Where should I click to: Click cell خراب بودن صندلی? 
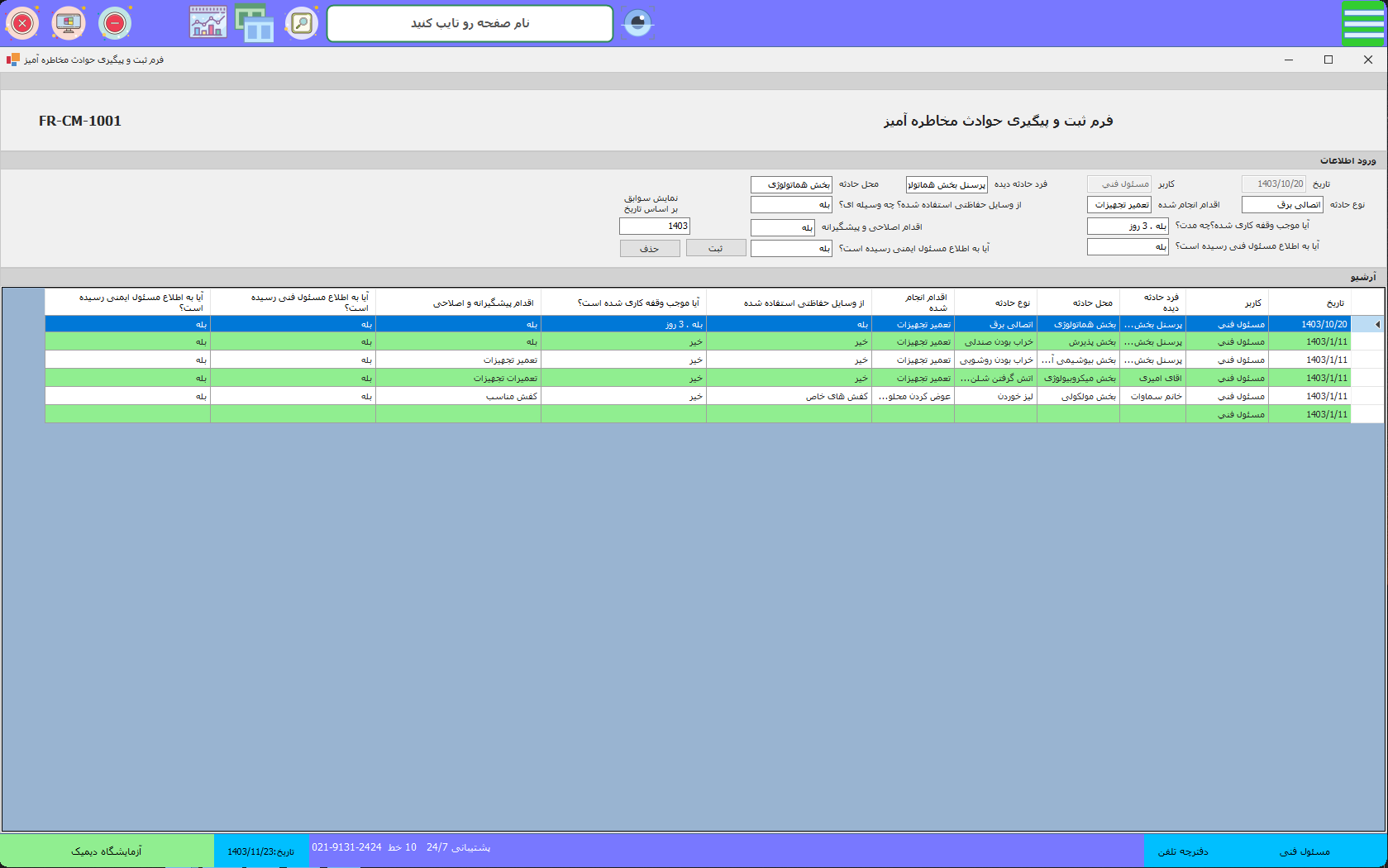(x=995, y=341)
